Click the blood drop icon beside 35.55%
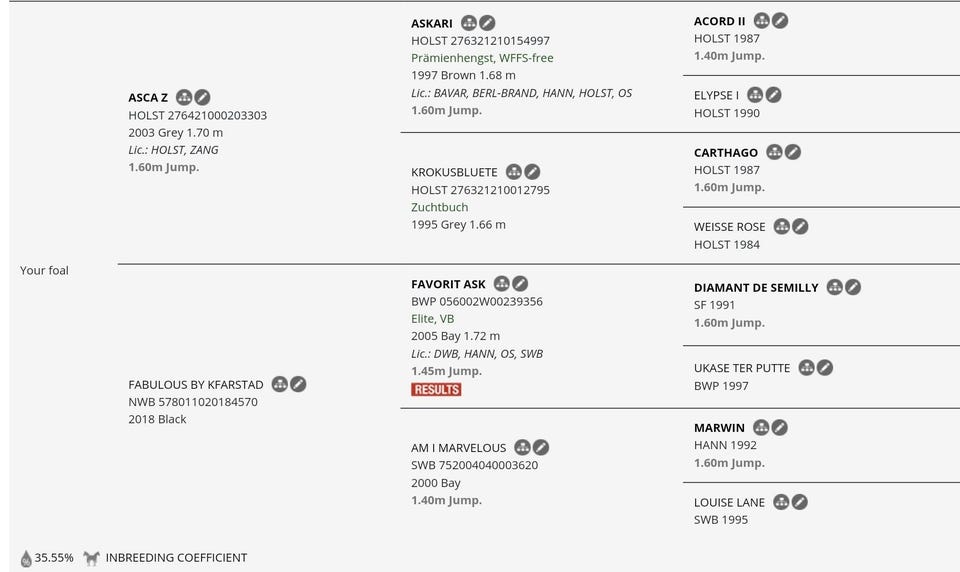Image resolution: width=960 pixels, height=572 pixels. [x=26, y=558]
